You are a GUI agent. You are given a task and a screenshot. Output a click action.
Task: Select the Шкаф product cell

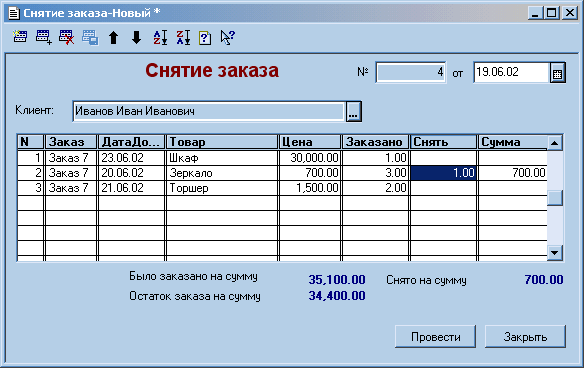[222, 158]
